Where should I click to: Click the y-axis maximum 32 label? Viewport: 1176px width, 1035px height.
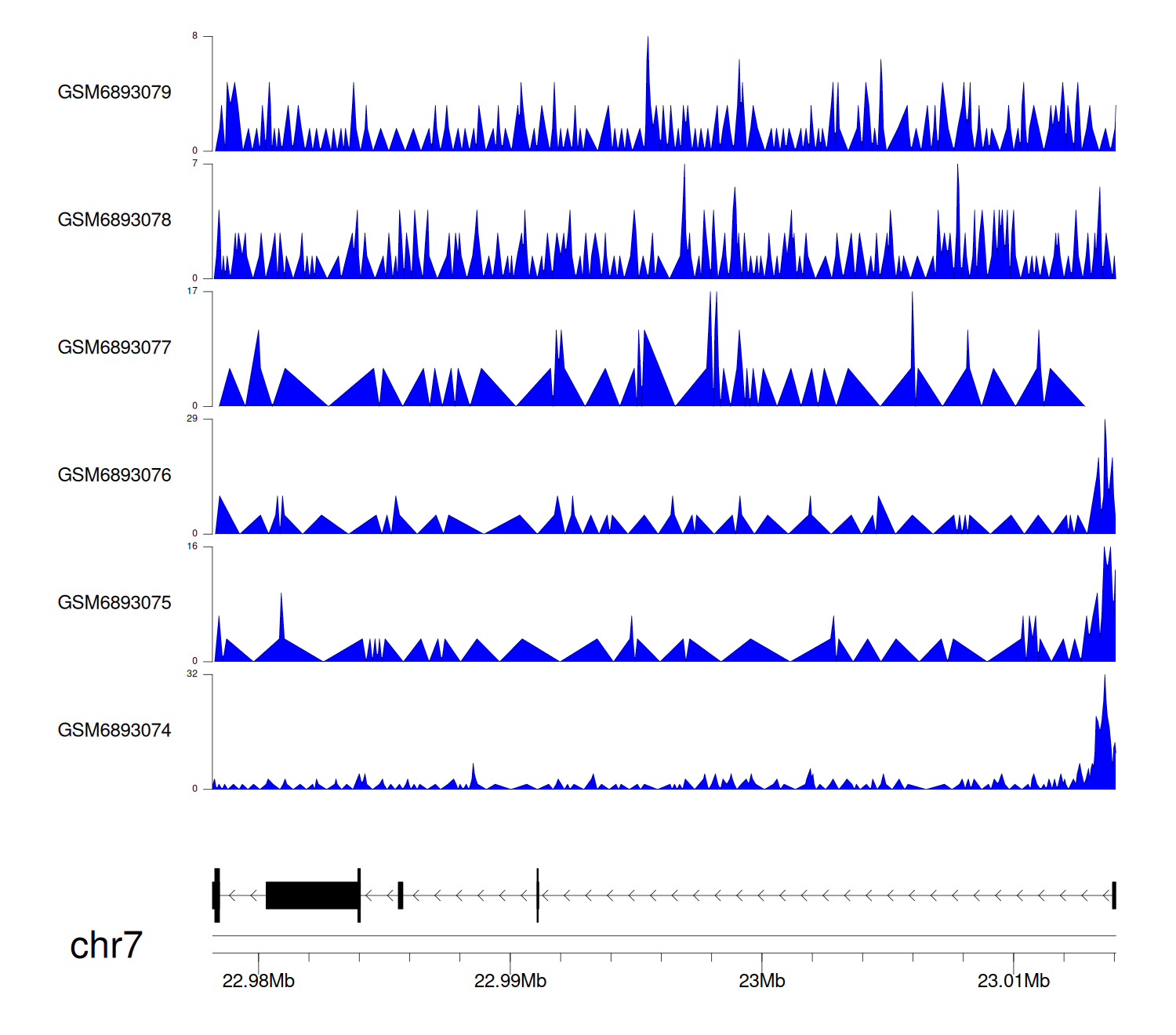[x=192, y=674]
